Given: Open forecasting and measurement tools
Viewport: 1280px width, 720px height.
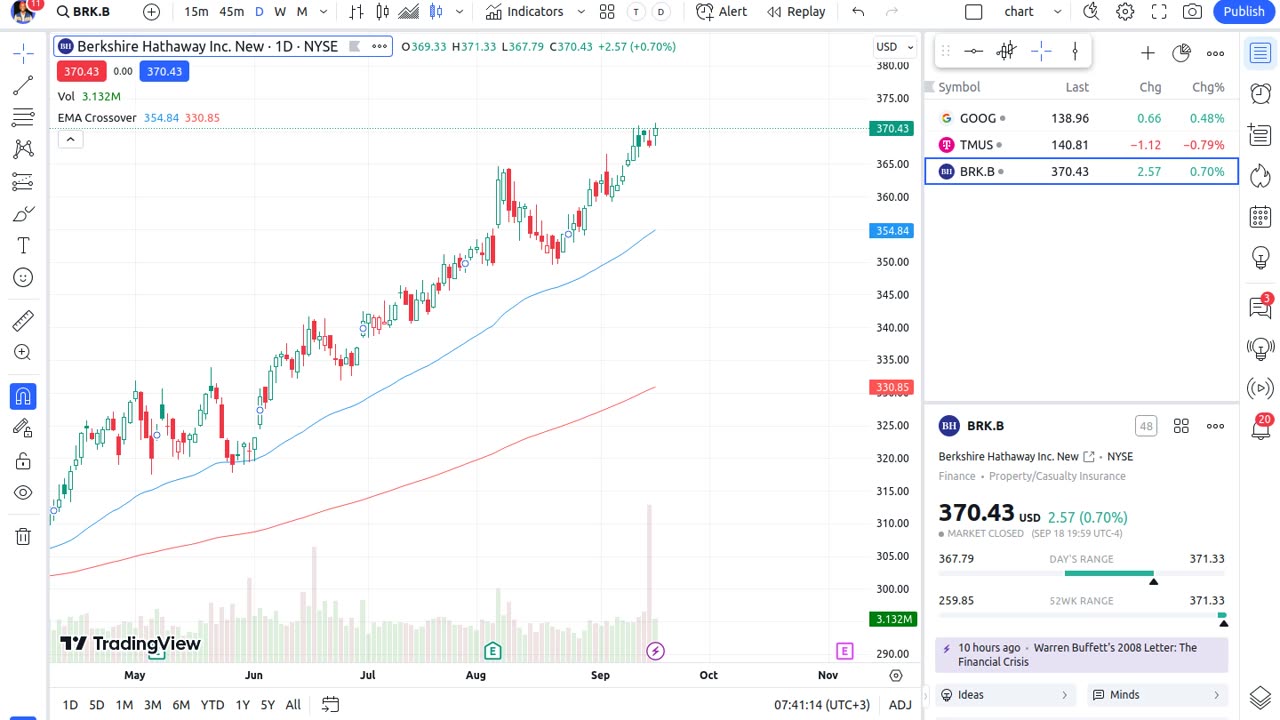Looking at the screenshot, I should pos(23,182).
